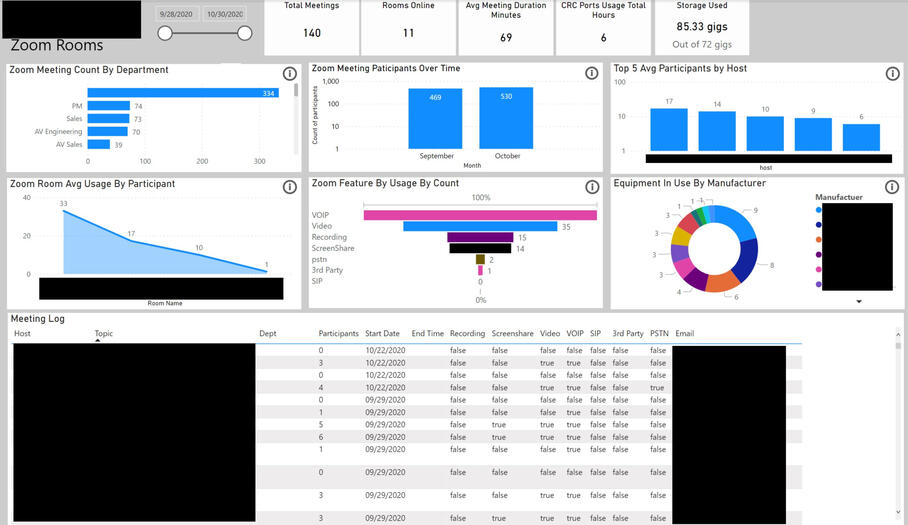Select the 334 department bar
Image resolution: width=908 pixels, height=525 pixels.
183,93
